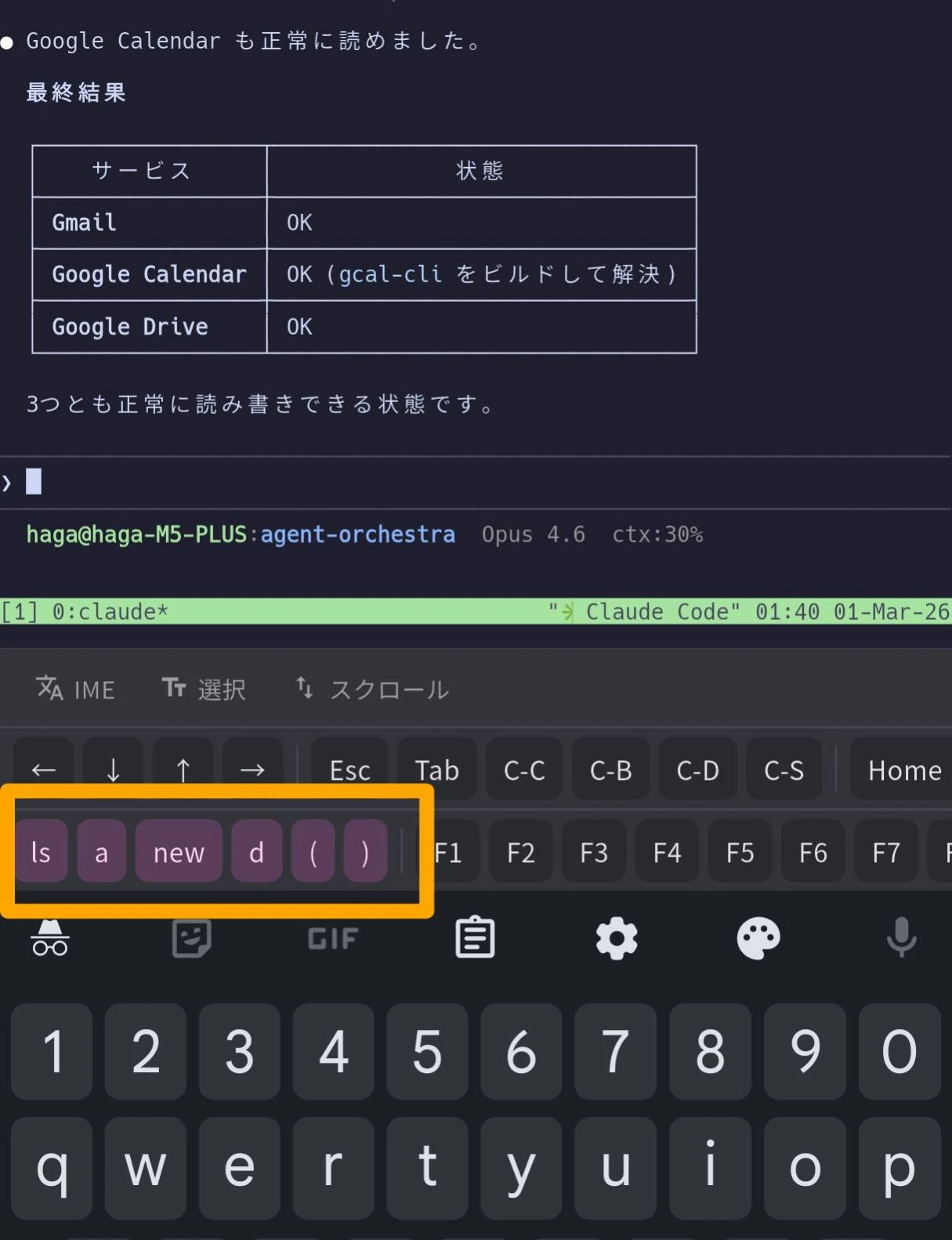Open keyboard settings gear
The width and height of the screenshot is (952, 1240).
[617, 937]
